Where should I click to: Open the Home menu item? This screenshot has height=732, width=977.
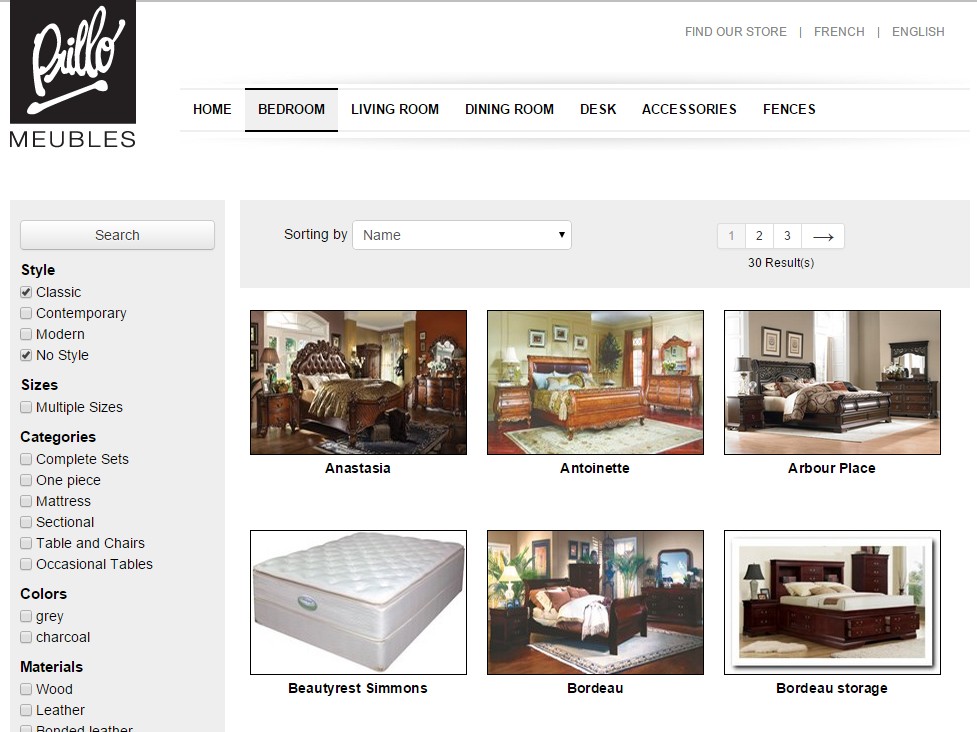click(212, 110)
